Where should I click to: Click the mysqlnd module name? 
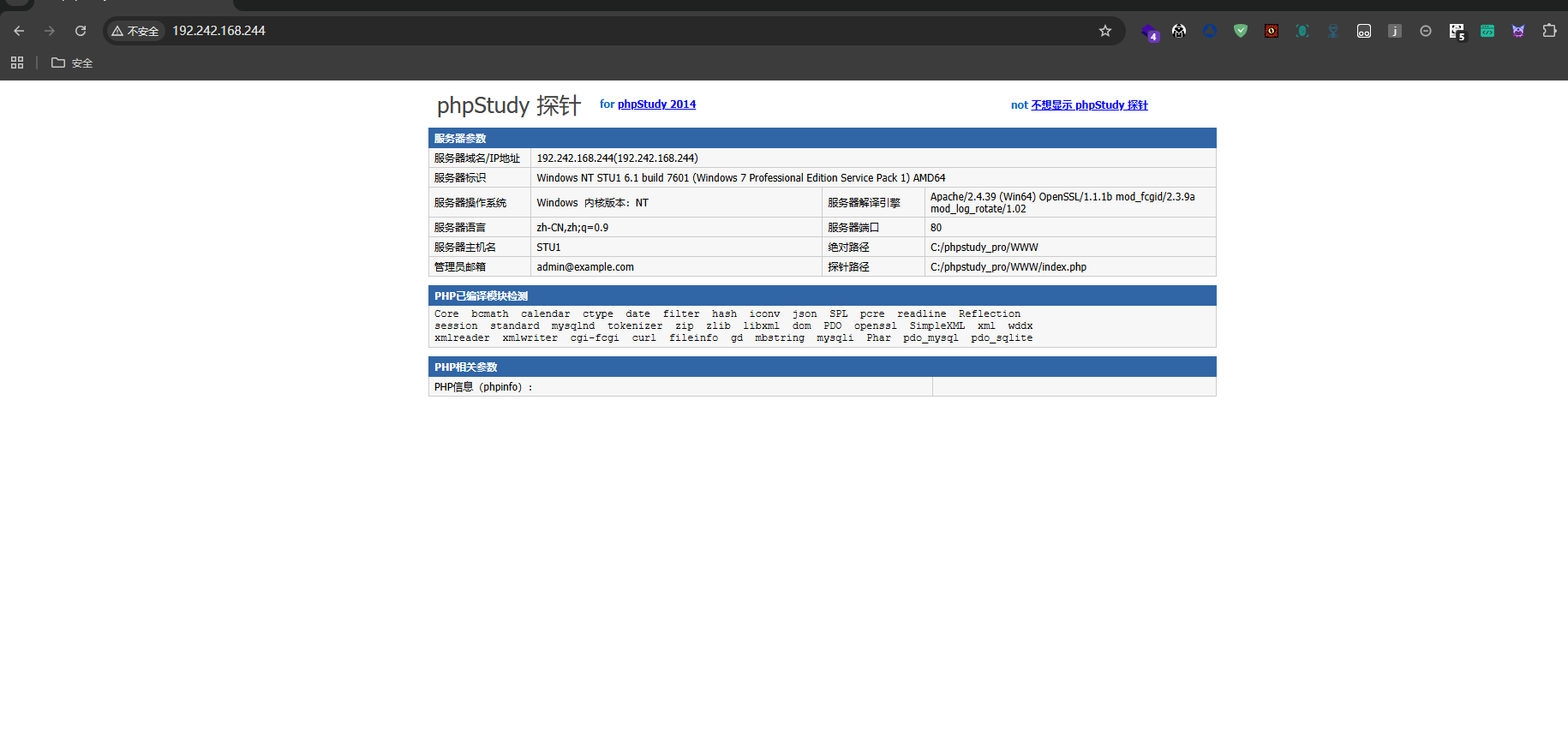click(573, 326)
